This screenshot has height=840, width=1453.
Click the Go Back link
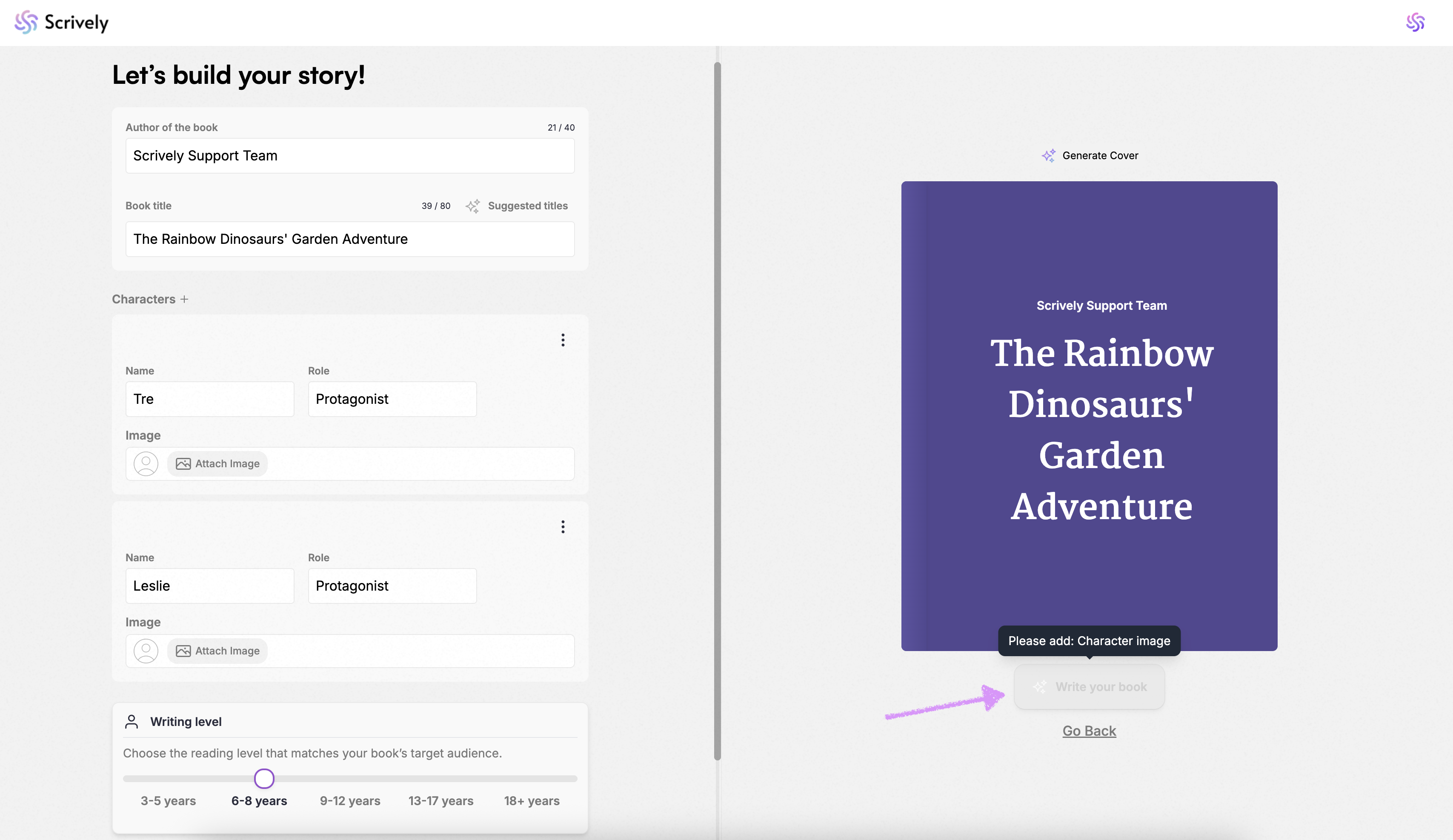pyautogui.click(x=1089, y=731)
